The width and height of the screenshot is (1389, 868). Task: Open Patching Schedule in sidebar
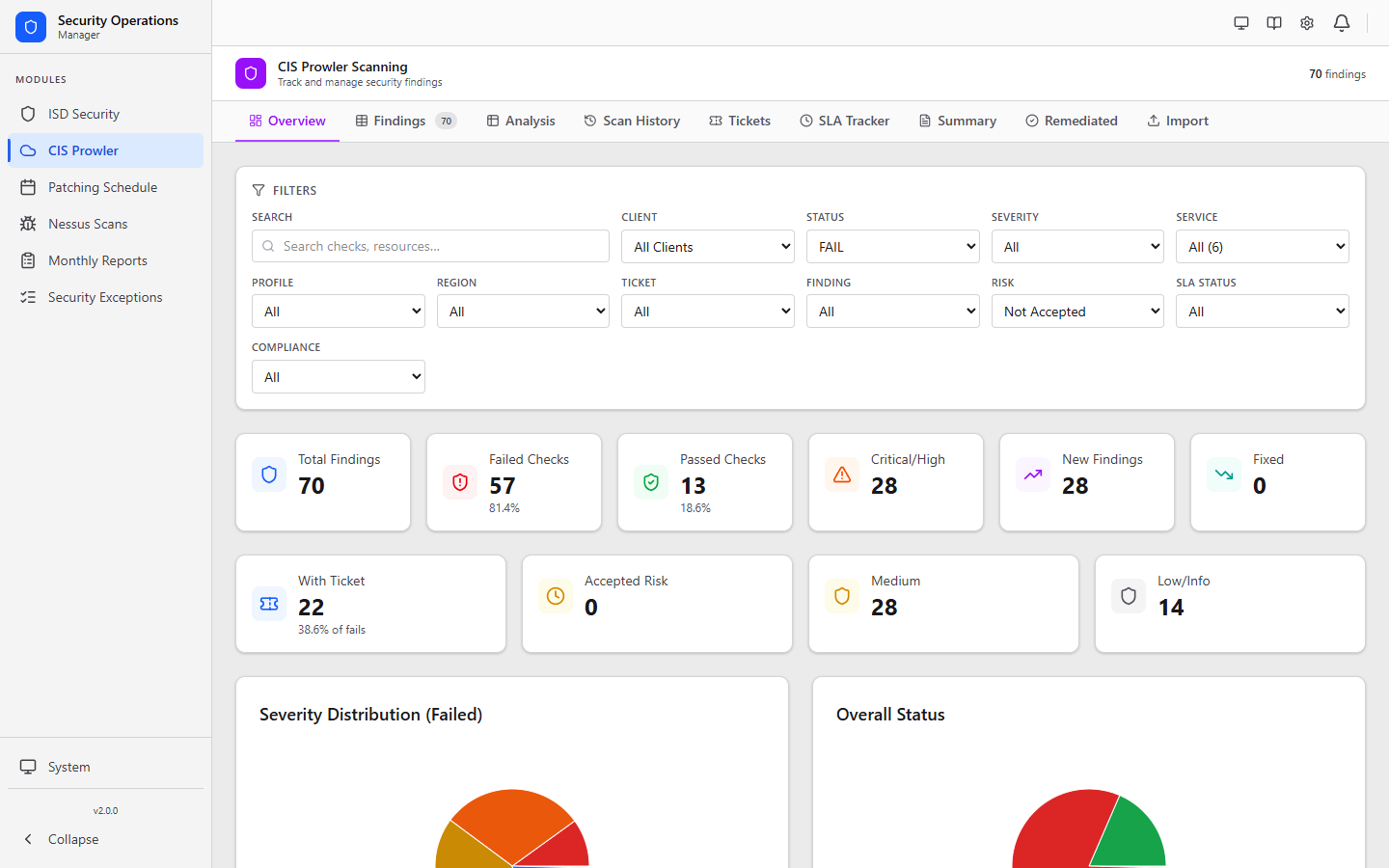coord(106,187)
